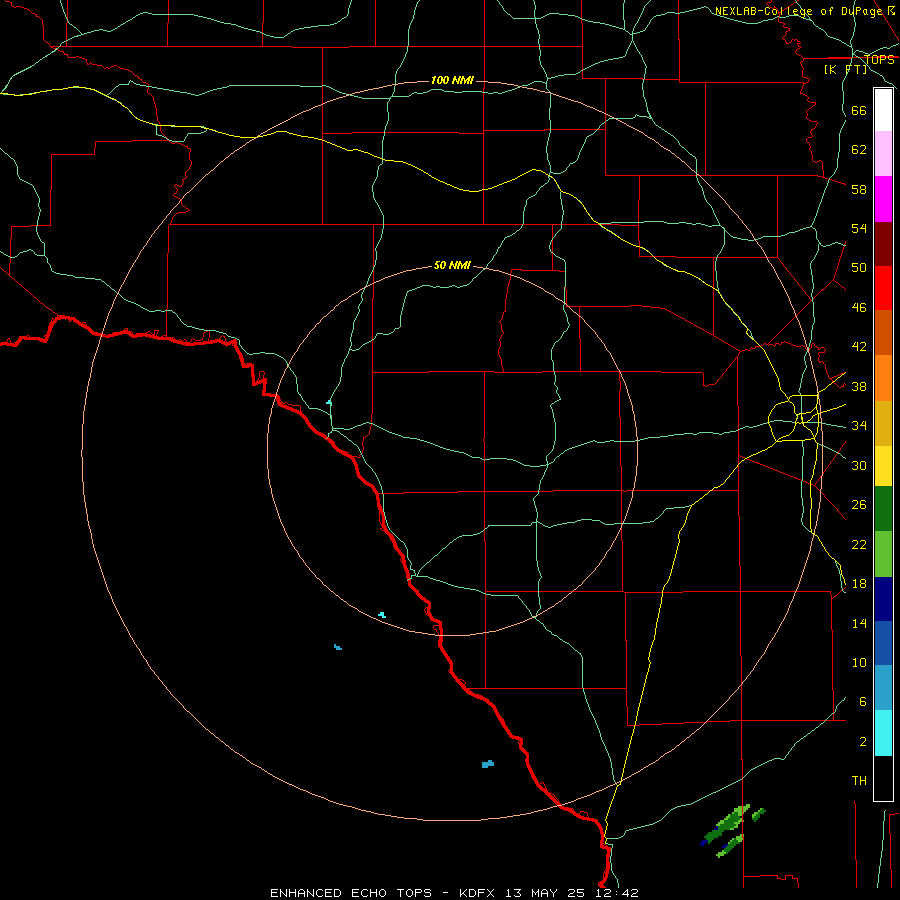
Task: Click the '2' legend value
Action: (863, 741)
